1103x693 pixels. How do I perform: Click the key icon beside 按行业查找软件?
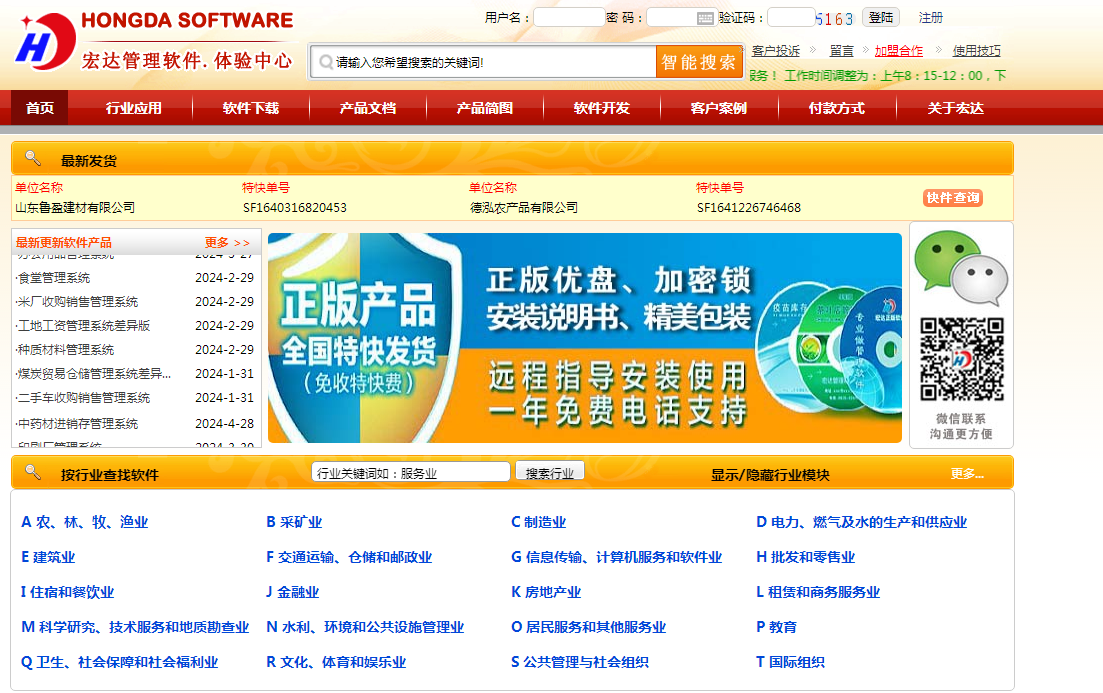[x=33, y=473]
